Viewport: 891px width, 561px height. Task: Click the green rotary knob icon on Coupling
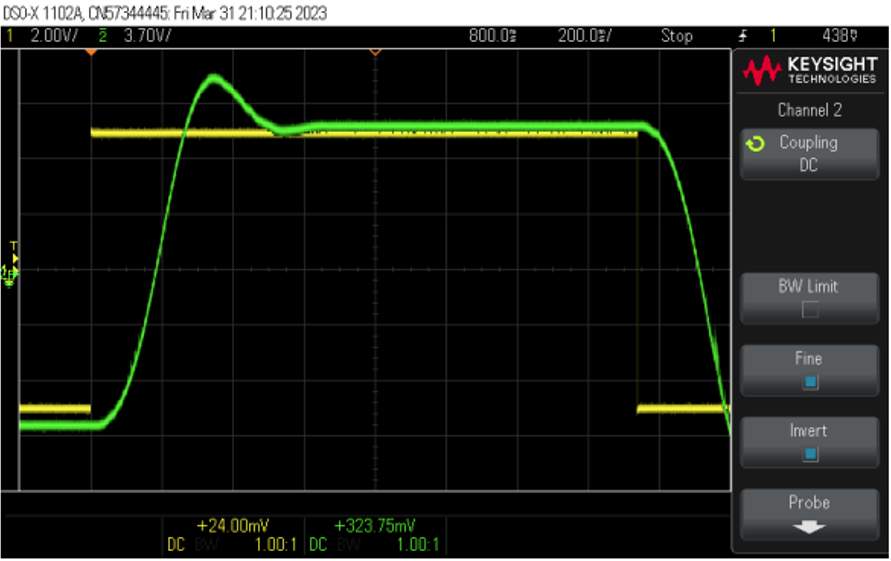click(x=755, y=144)
